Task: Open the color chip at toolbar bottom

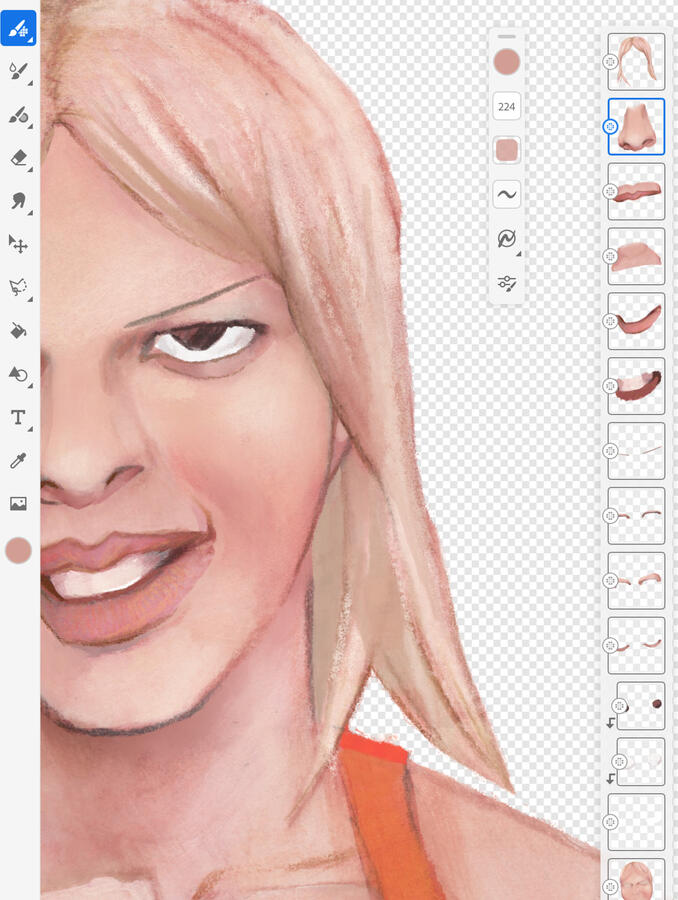Action: coord(18,550)
